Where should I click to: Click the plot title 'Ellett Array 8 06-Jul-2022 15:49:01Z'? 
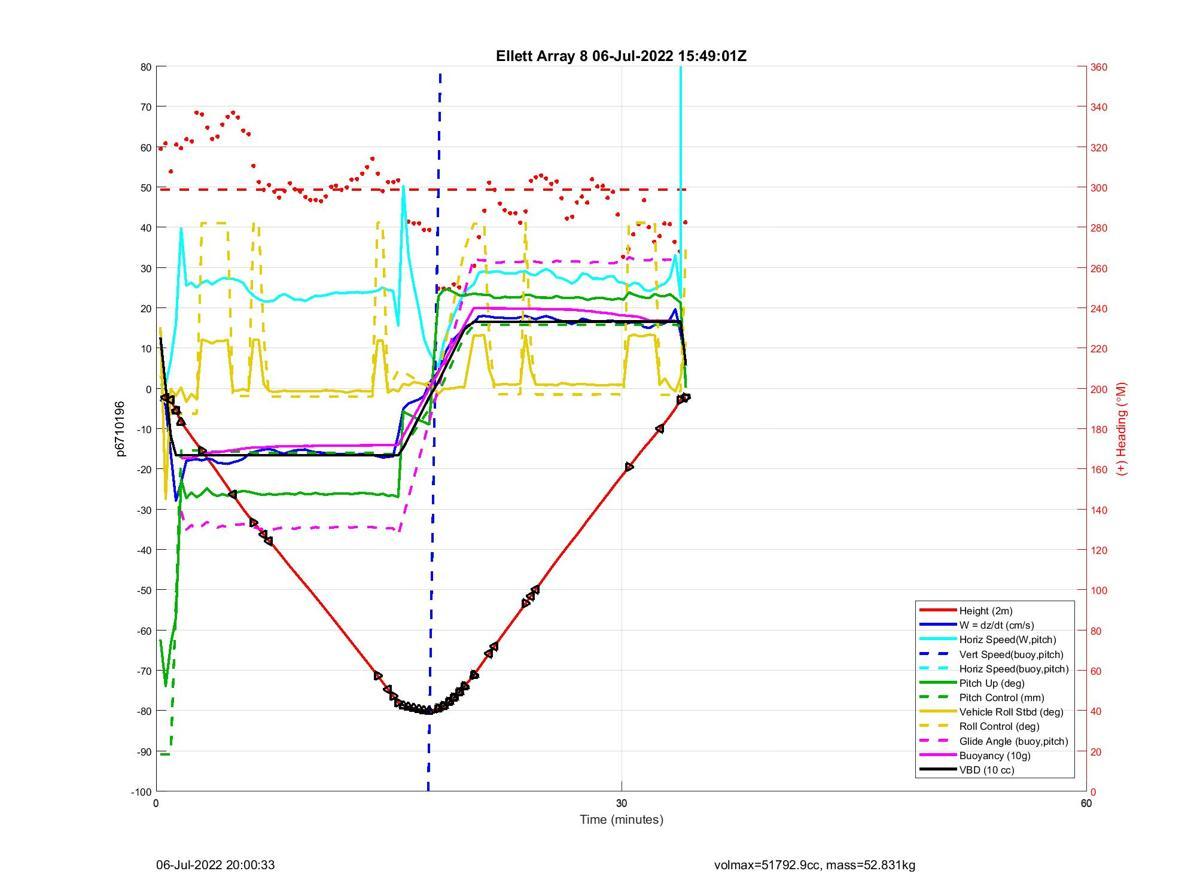pyautogui.click(x=621, y=56)
